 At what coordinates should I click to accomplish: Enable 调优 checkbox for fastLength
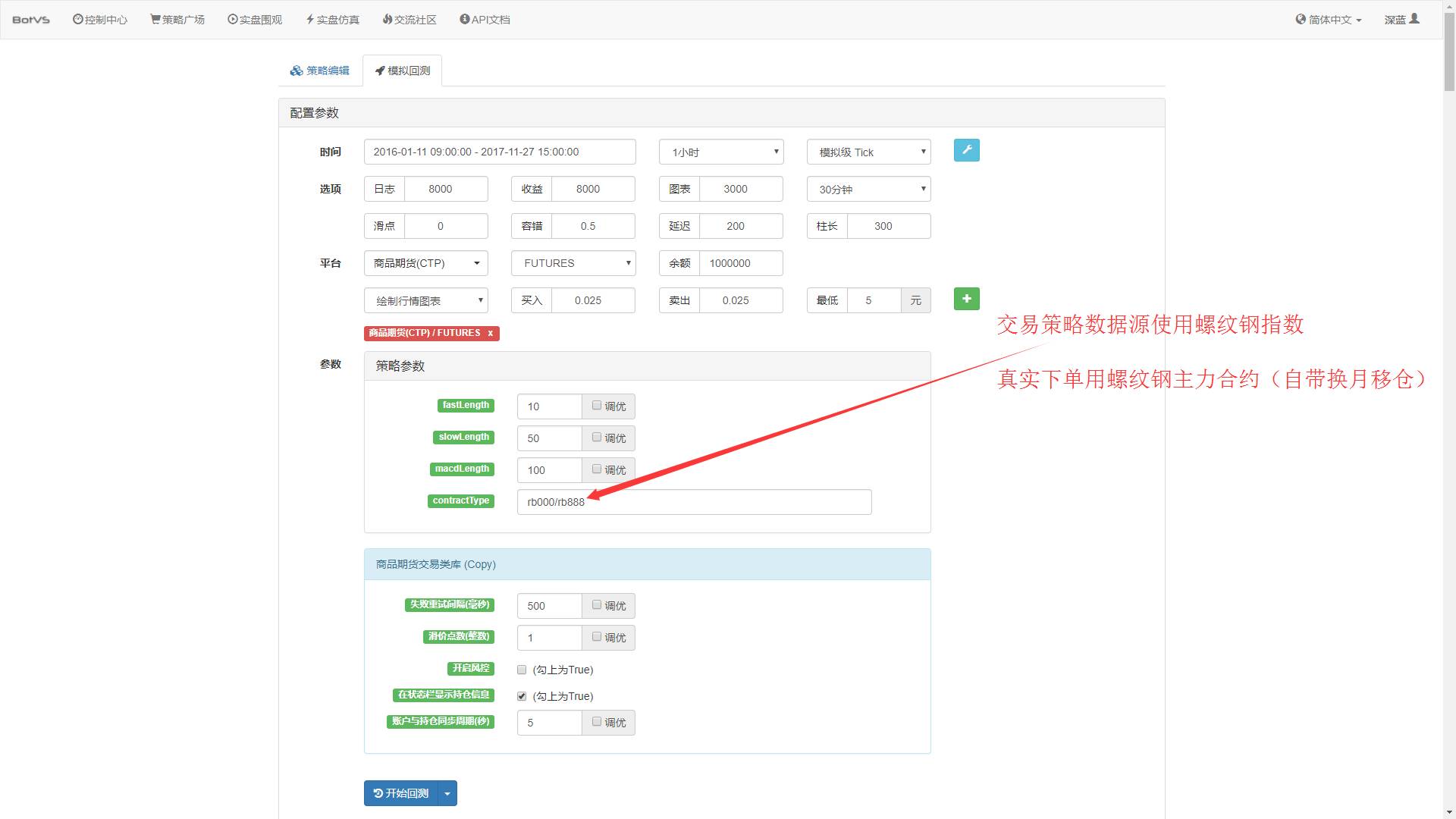coord(597,406)
